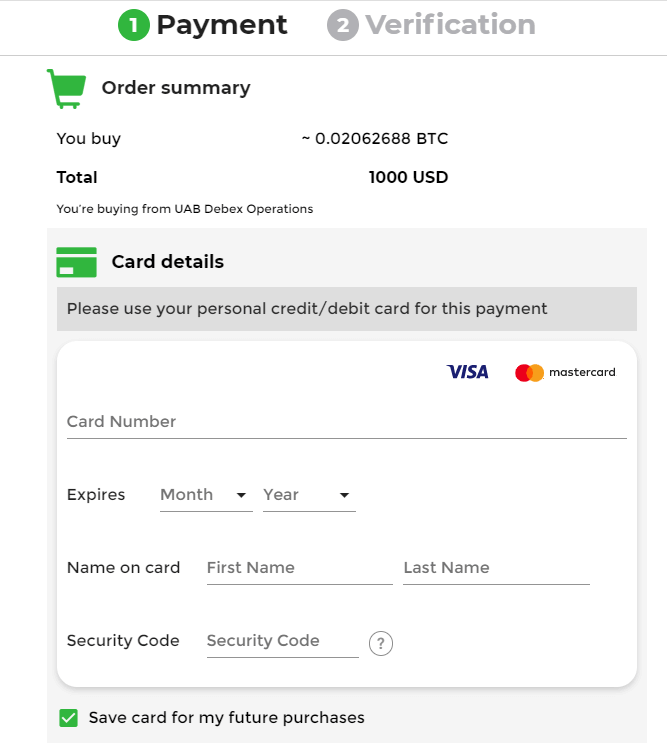This screenshot has width=667, height=743.
Task: Click the green shopping cart icon
Action: click(x=64, y=88)
